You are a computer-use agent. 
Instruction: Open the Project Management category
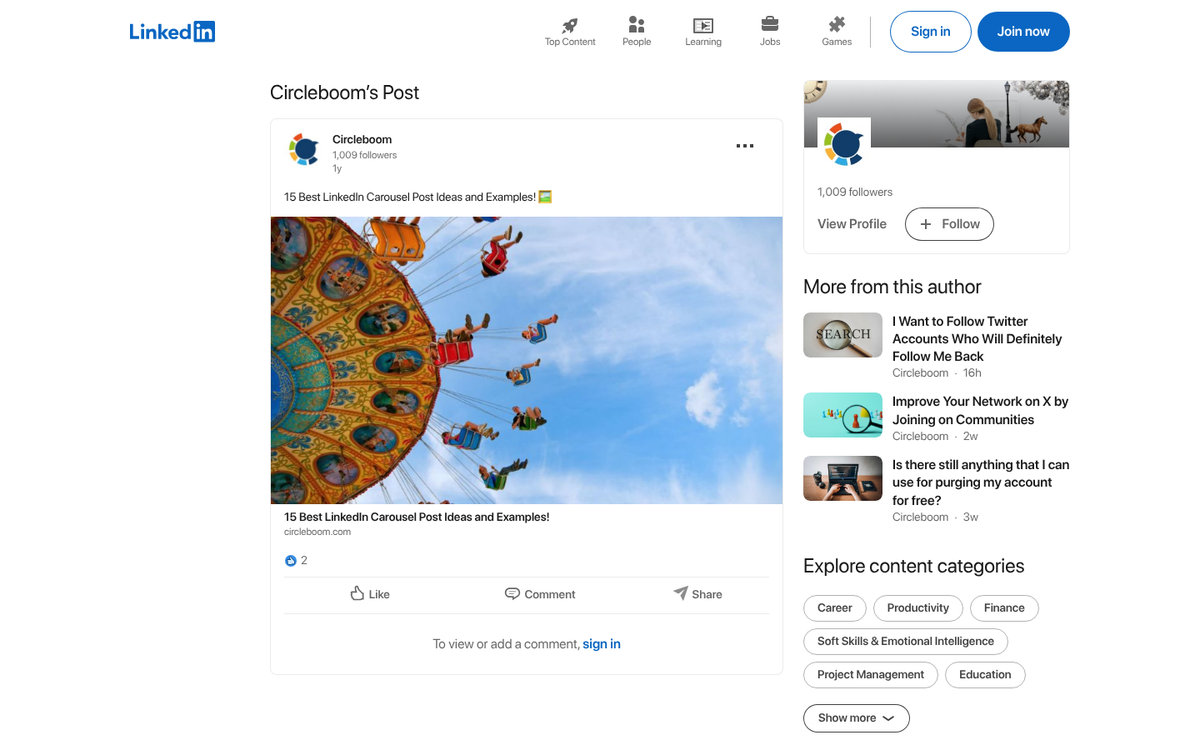click(870, 675)
